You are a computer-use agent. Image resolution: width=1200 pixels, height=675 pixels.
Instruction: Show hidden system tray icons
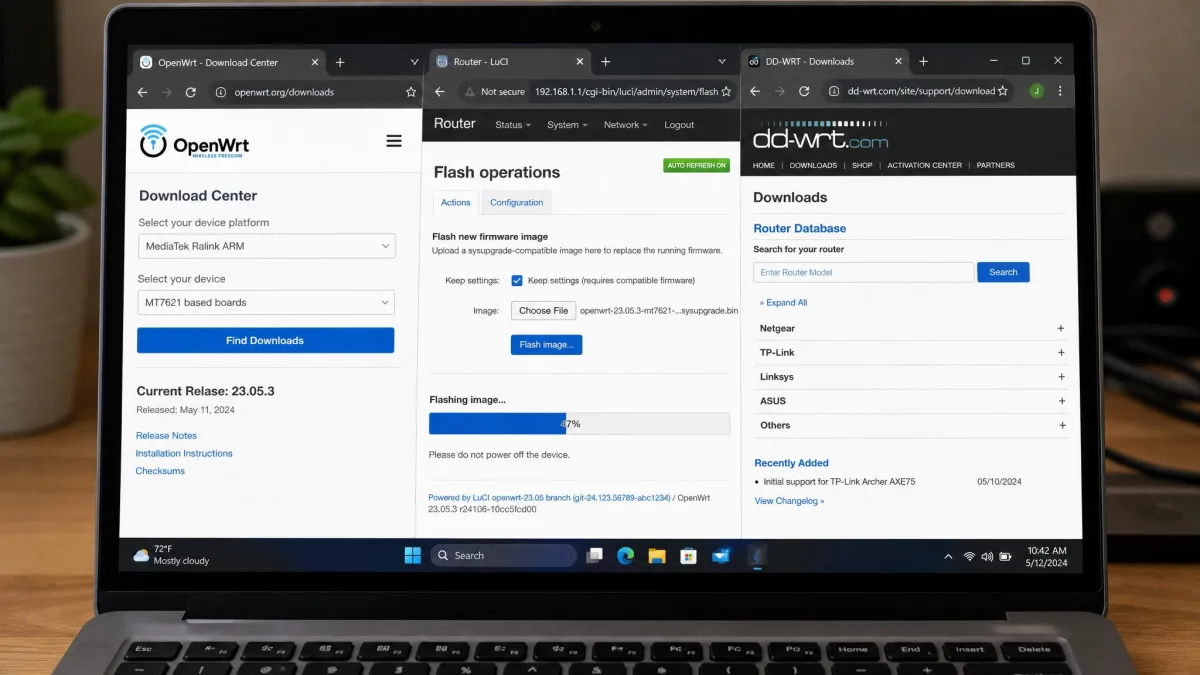tap(948, 556)
